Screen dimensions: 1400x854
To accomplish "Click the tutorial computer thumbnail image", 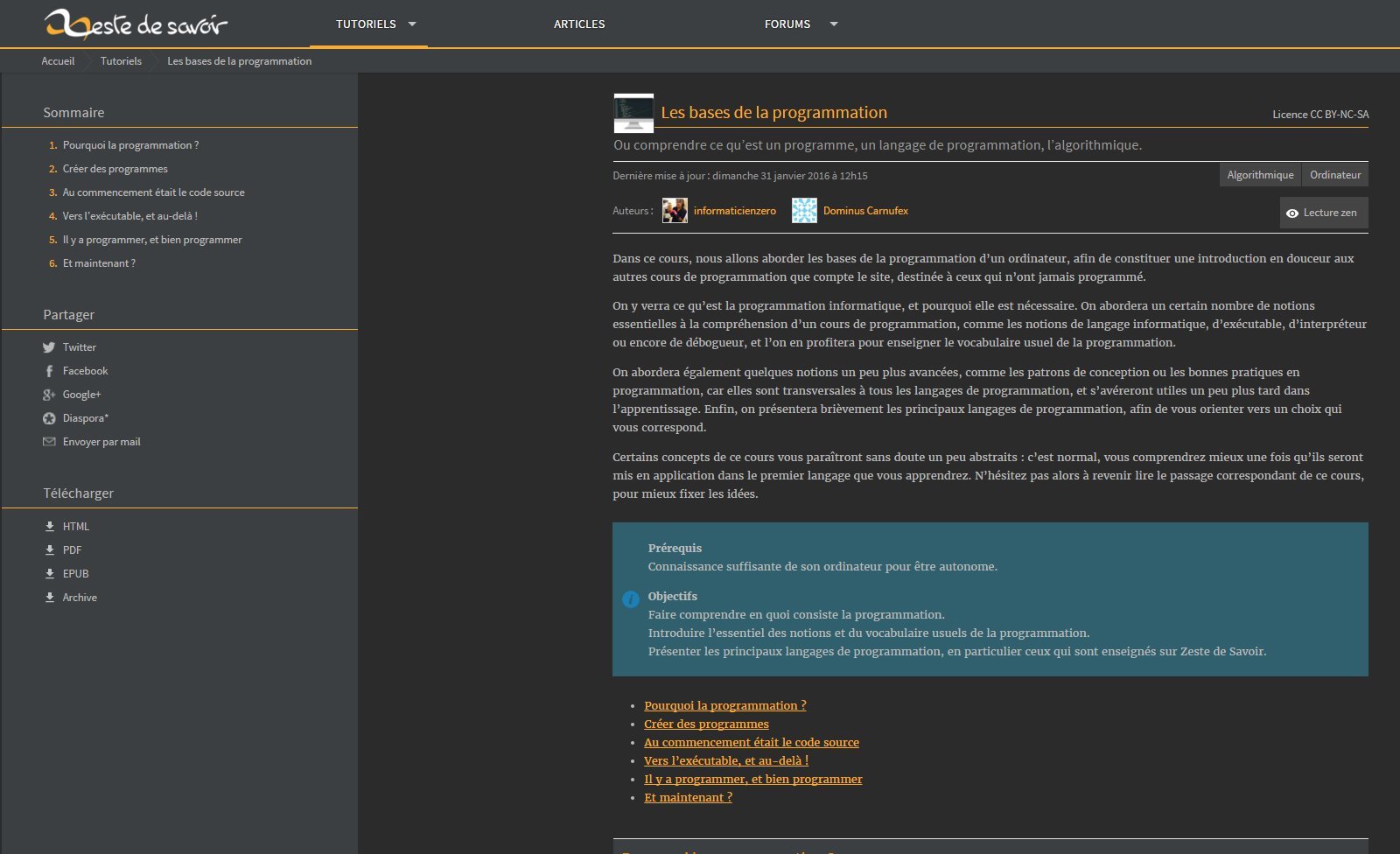I will click(x=633, y=113).
